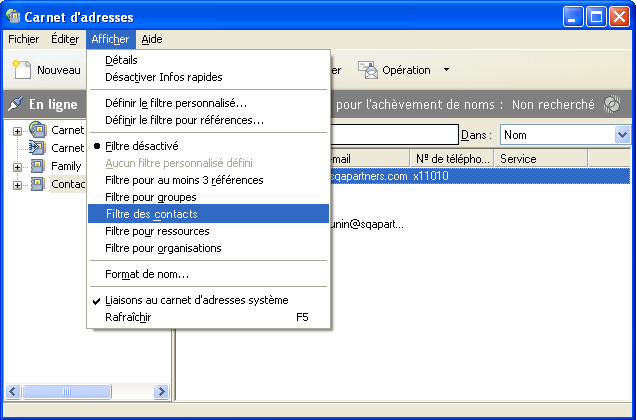Open Format de nom… dialog
Screen dimensions: 636x420
click(208, 274)
